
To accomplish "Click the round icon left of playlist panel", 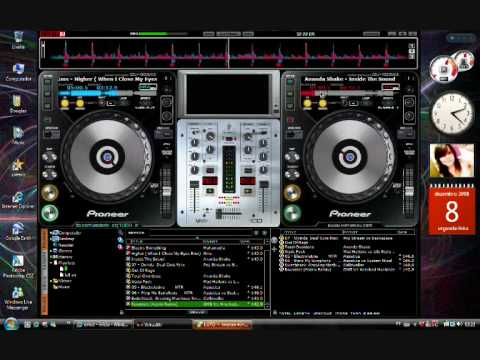I will [274, 240].
